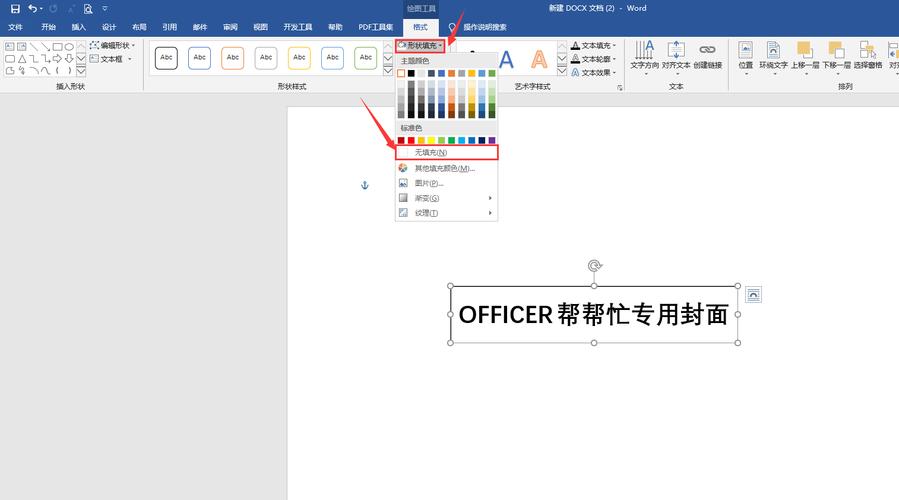Apply the green outline Abc shape style
899x500 pixels.
coord(366,58)
